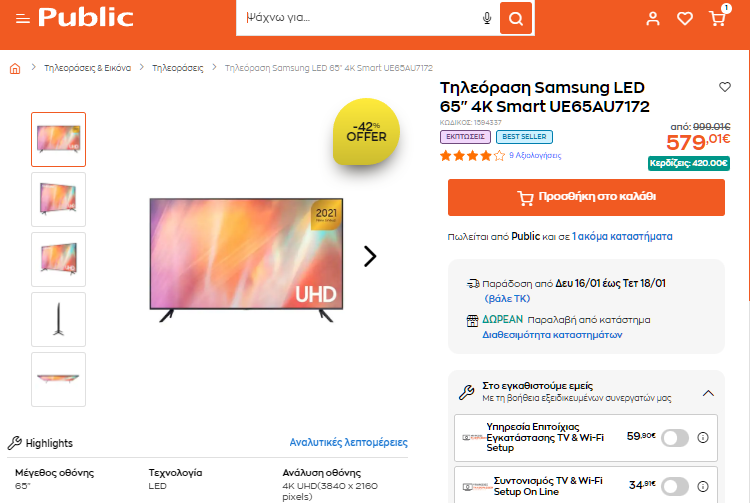
Task: Open the 'Τηλεοράσεις & Εικόνα' breadcrumb
Action: (x=88, y=68)
